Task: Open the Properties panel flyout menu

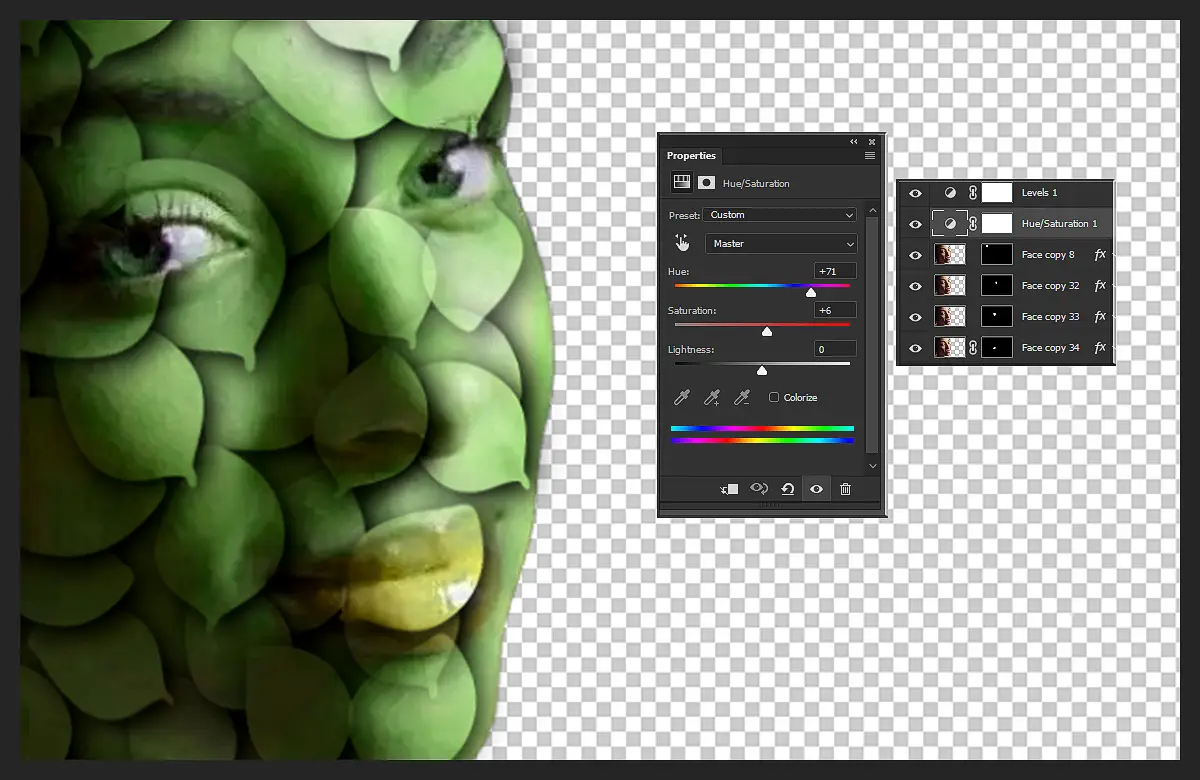Action: 870,156
